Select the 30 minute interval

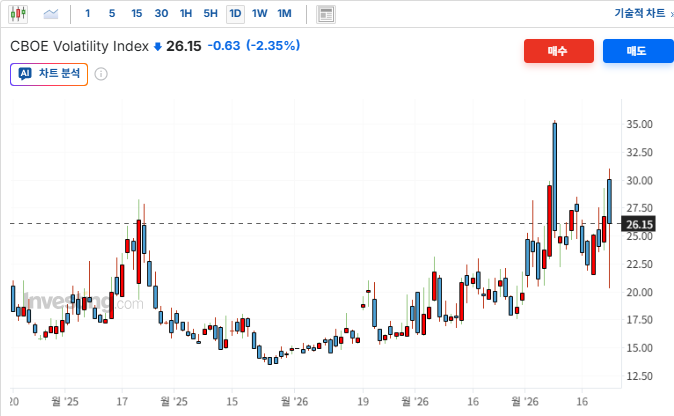[161, 14]
